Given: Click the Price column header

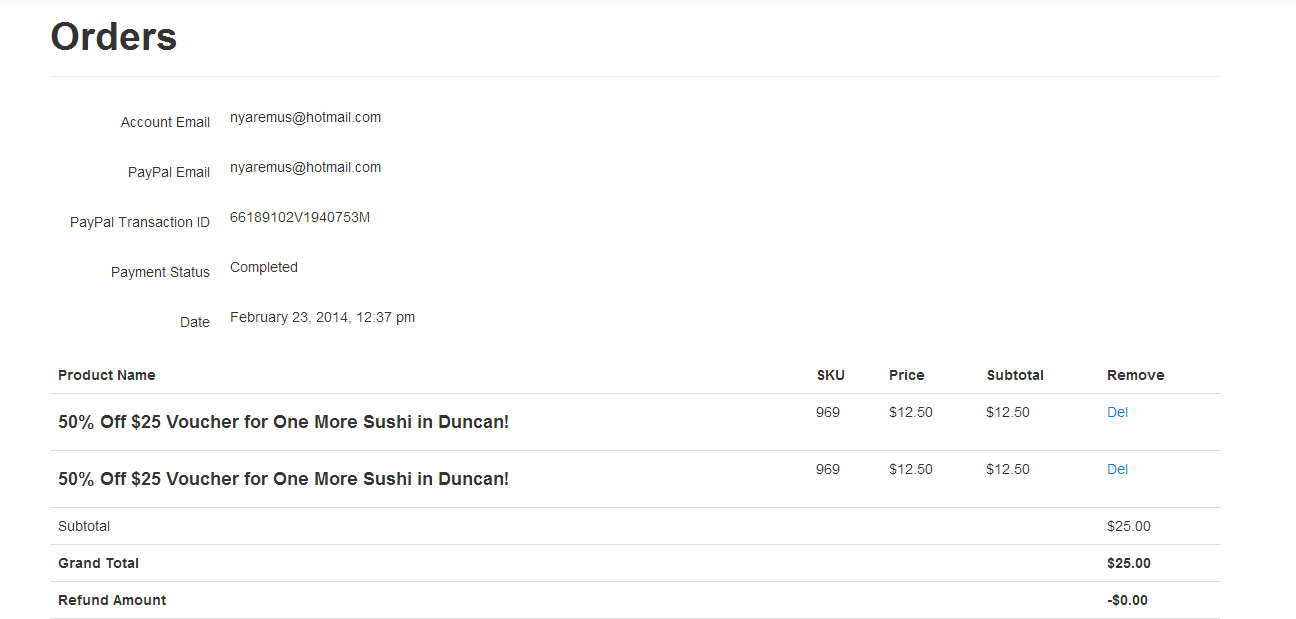Looking at the screenshot, I should (907, 375).
